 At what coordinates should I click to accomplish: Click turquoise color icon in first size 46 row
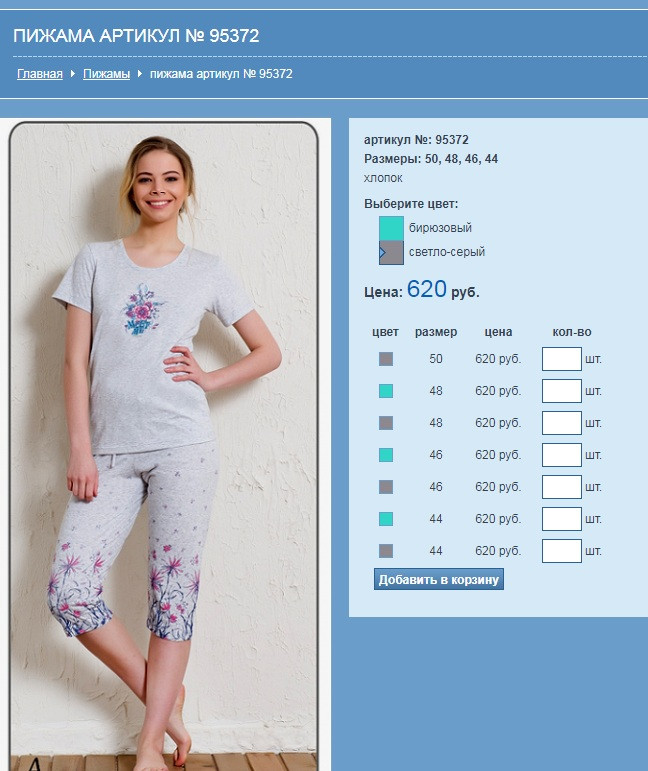(x=386, y=455)
